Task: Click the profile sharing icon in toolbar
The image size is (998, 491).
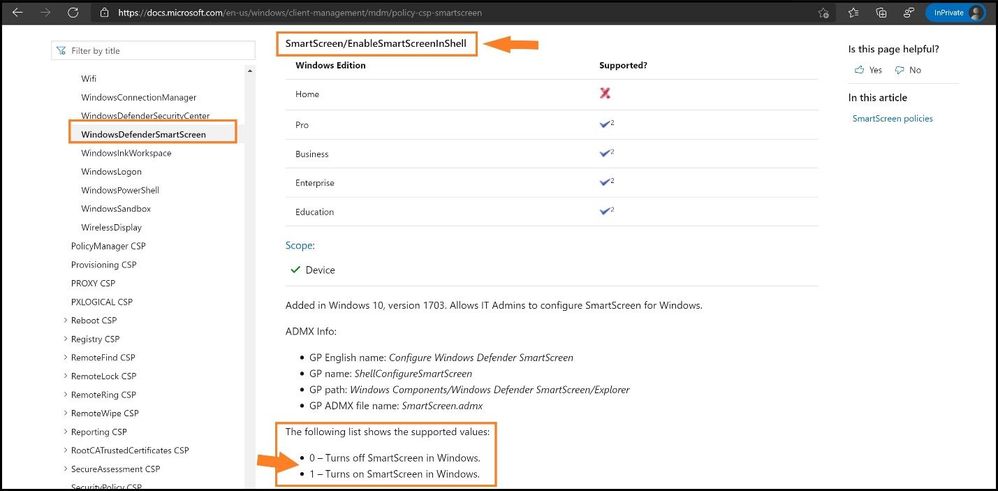Action: (909, 13)
